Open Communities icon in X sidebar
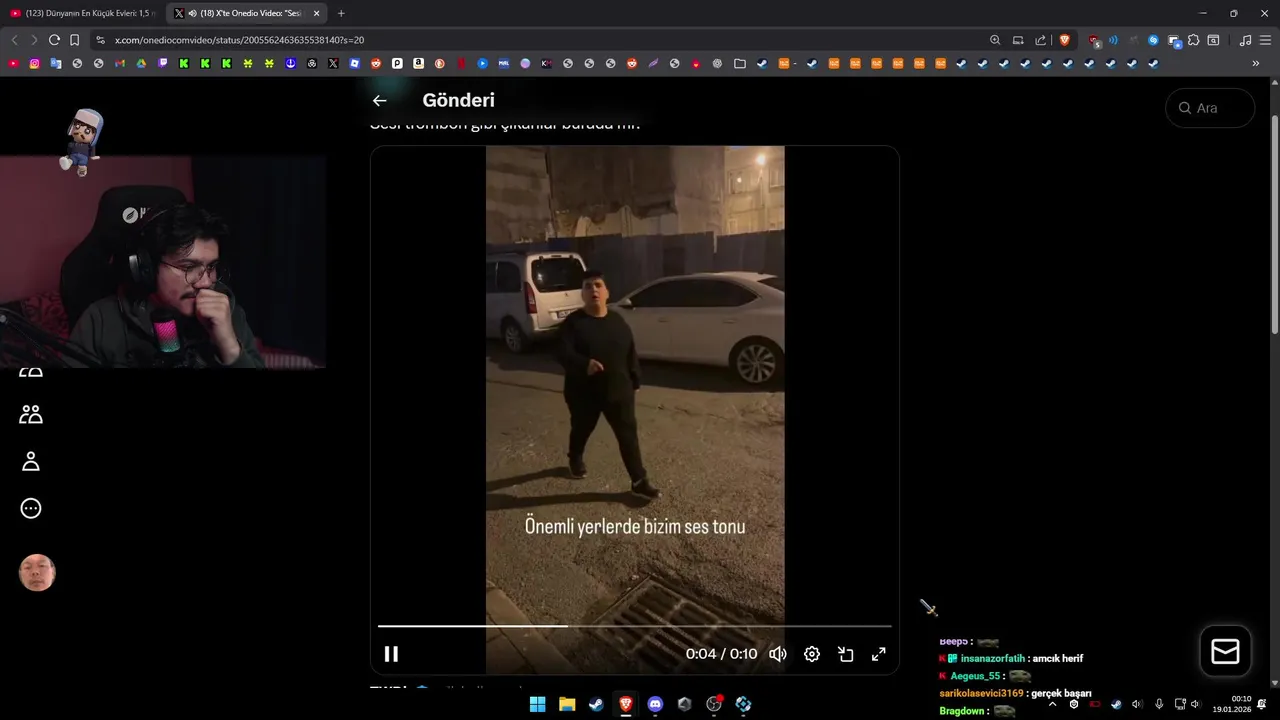 (31, 414)
